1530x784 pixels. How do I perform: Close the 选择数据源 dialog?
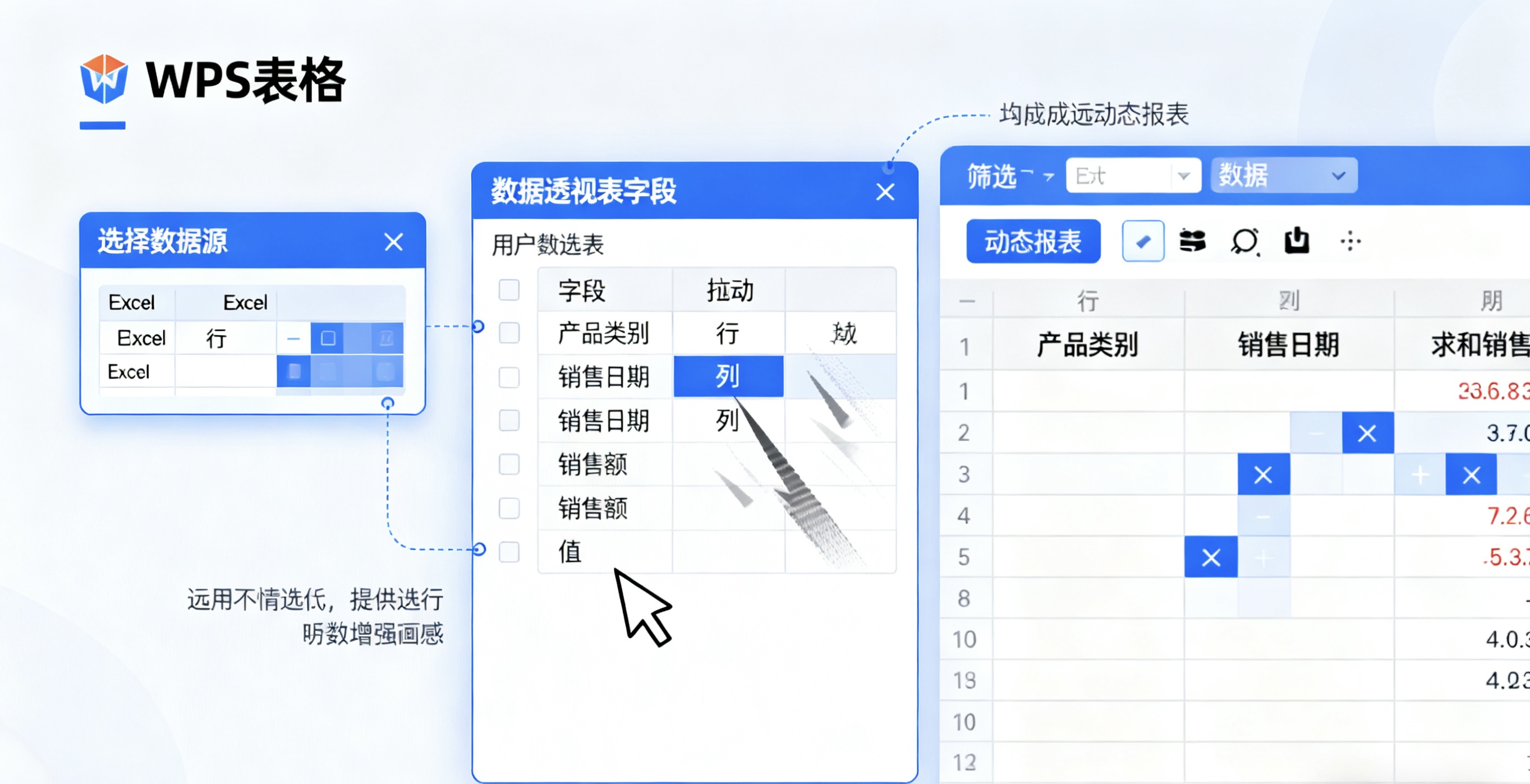[x=394, y=242]
